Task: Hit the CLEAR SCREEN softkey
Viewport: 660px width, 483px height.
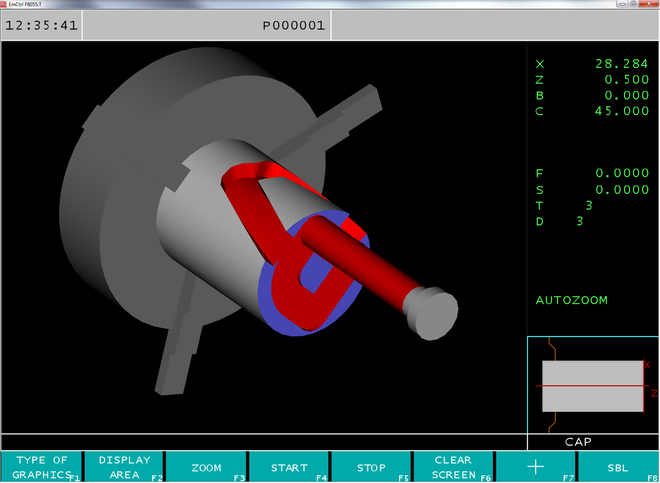Action: pos(453,467)
